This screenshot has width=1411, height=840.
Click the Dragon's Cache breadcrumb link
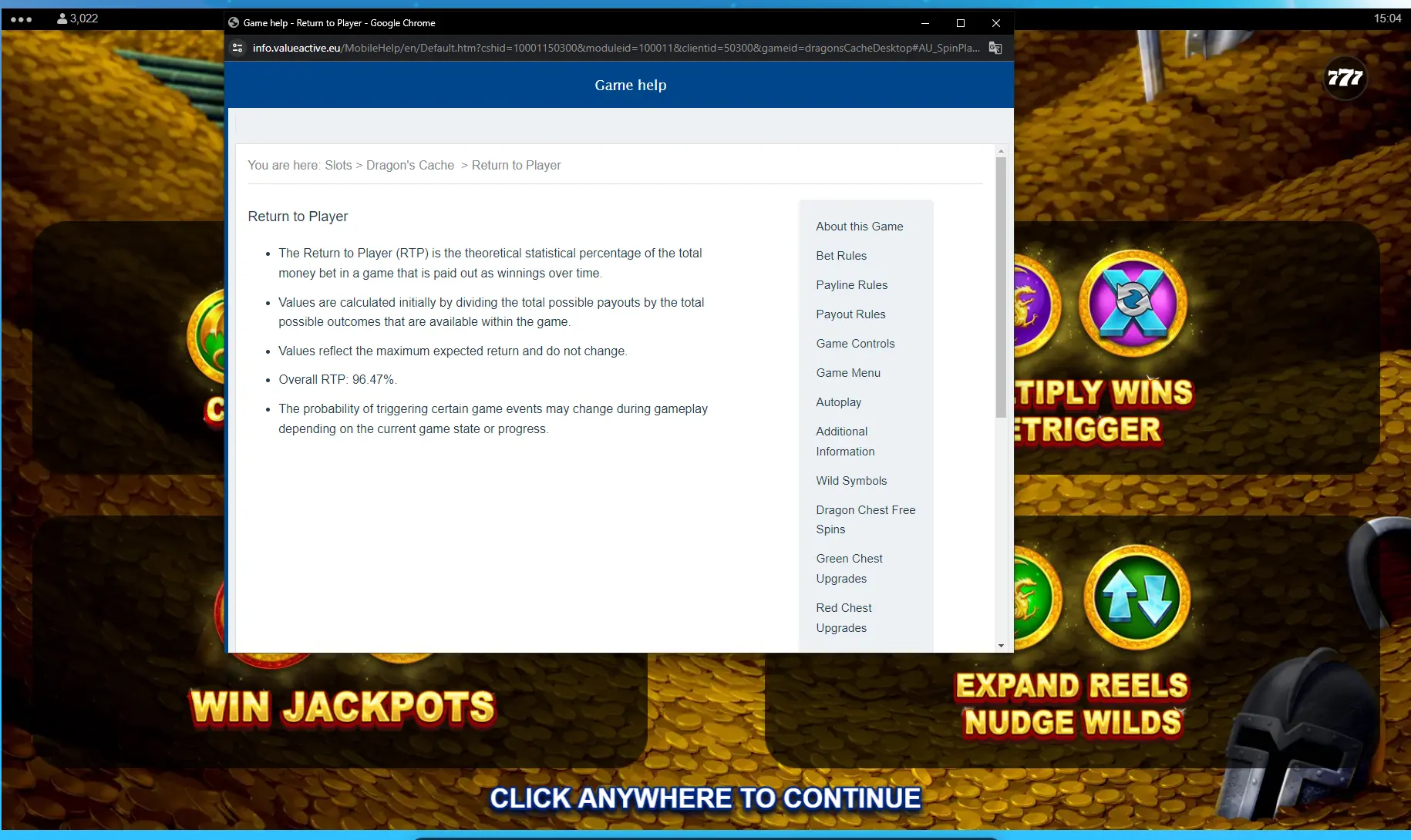pyautogui.click(x=410, y=166)
